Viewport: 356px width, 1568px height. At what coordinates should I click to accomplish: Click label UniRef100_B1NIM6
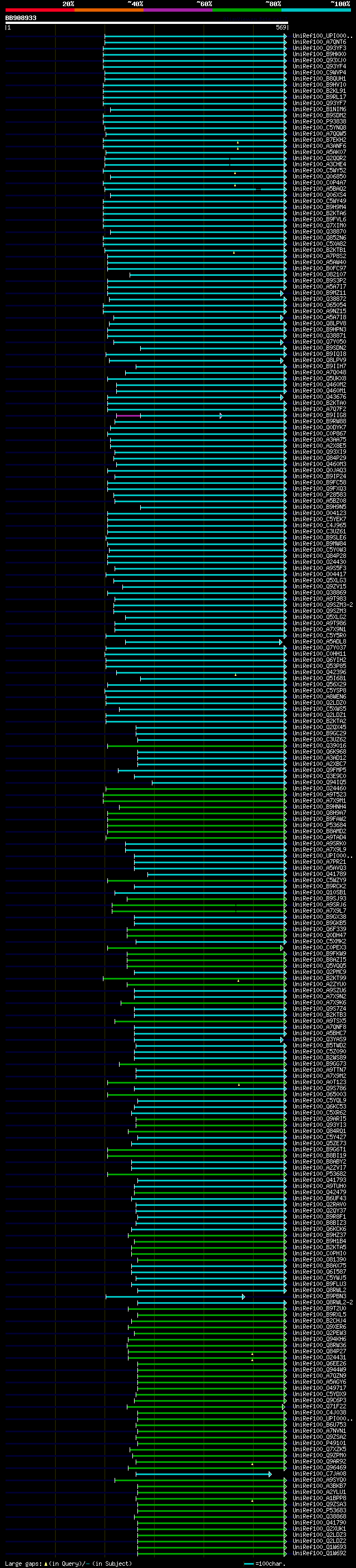(319, 110)
